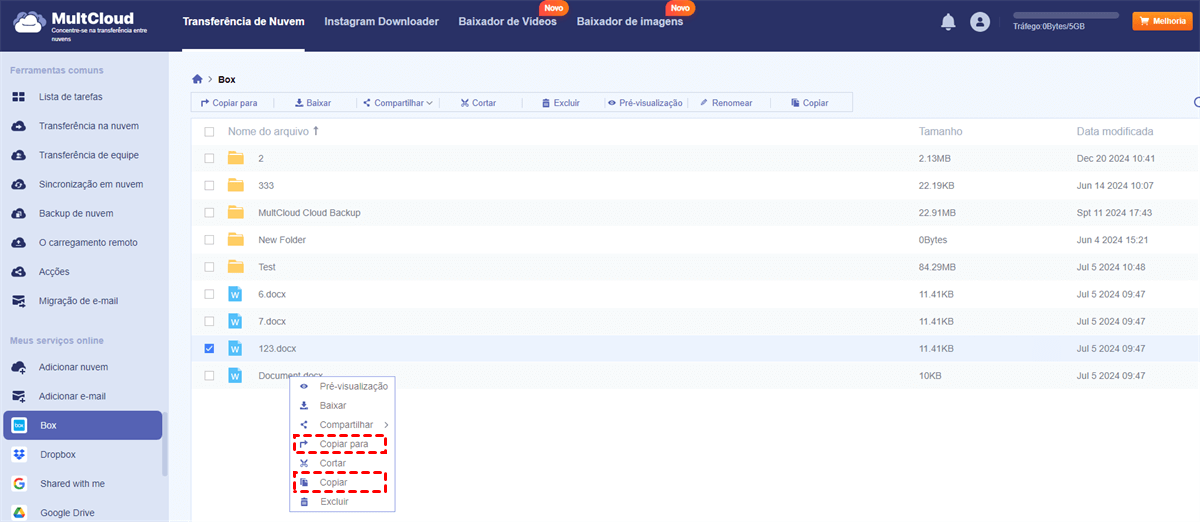Click Copiar para in the toolbar
Viewport: 1200px width, 522px height.
click(229, 103)
